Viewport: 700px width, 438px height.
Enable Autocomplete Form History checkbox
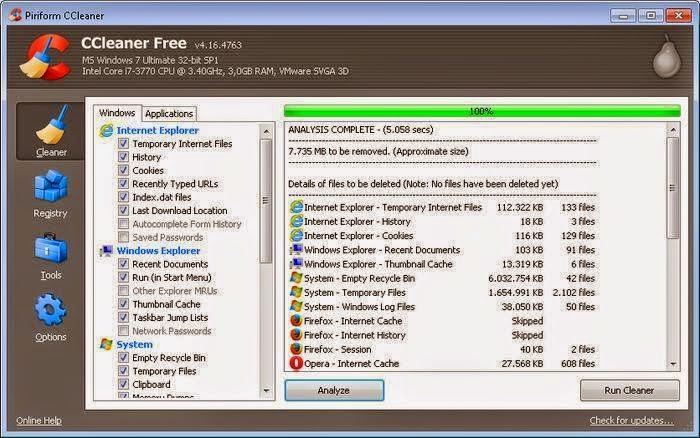coord(123,224)
